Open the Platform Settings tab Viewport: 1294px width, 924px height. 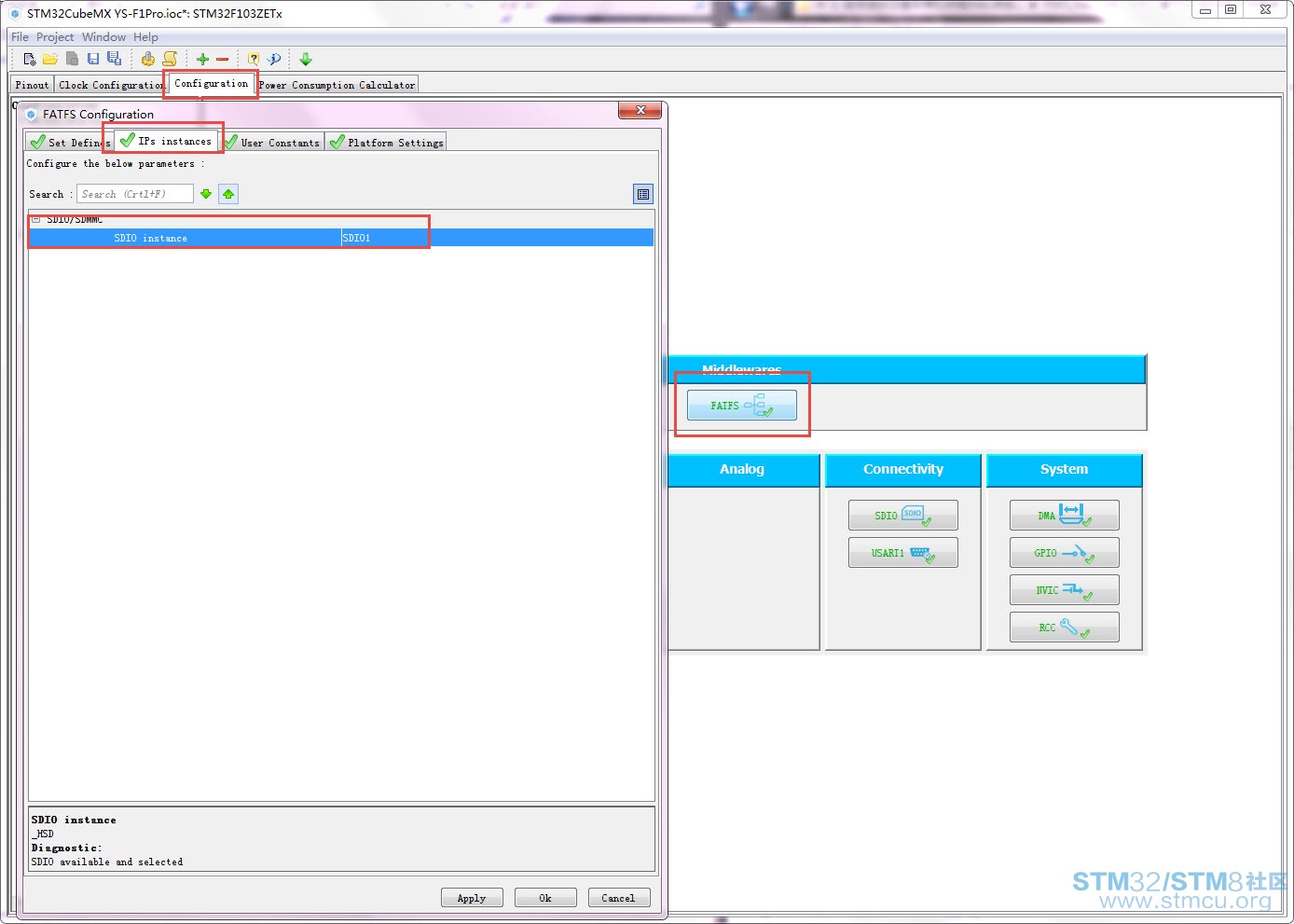386,142
